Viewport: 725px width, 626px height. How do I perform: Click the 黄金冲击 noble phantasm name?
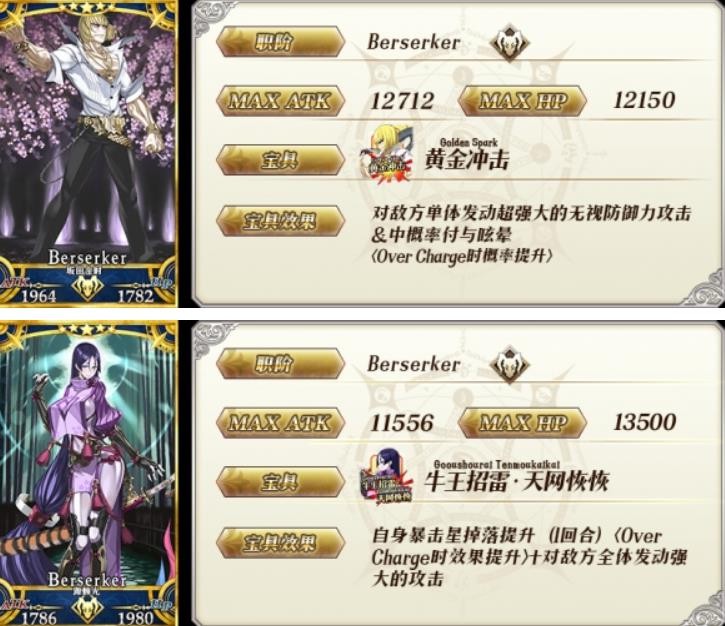point(467,160)
